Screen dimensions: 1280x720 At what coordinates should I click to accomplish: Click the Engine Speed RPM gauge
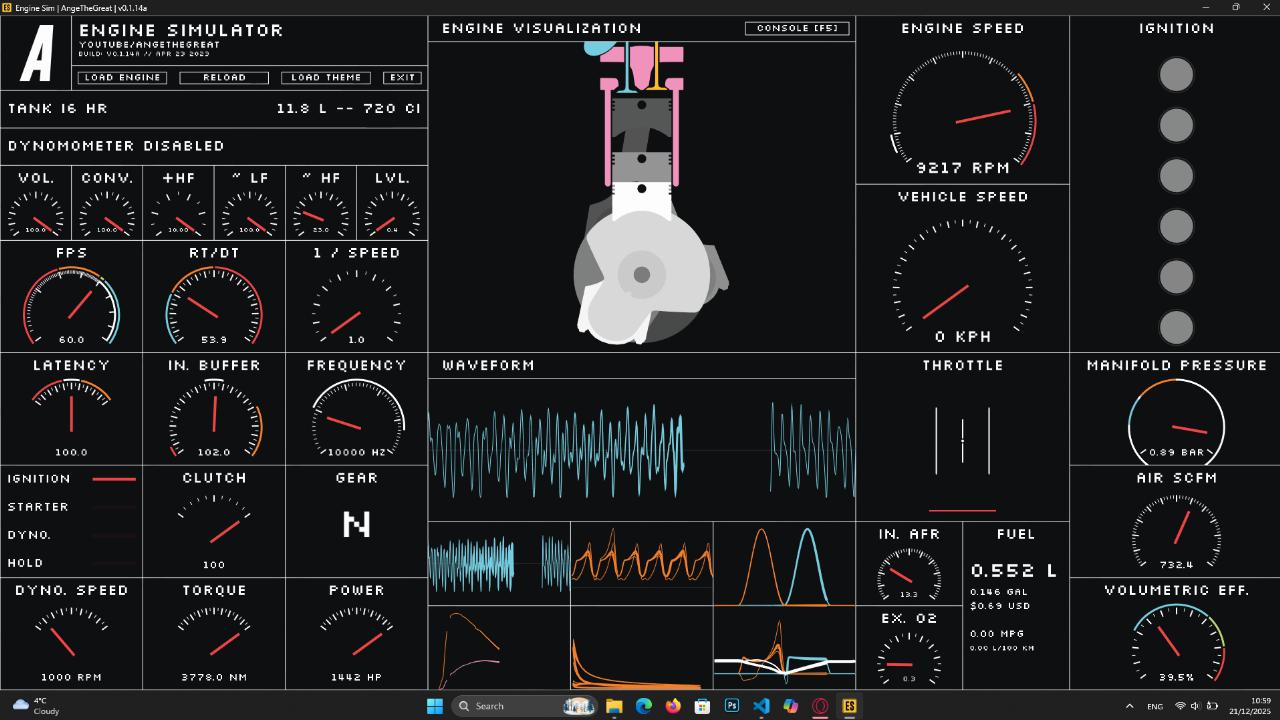click(962, 115)
